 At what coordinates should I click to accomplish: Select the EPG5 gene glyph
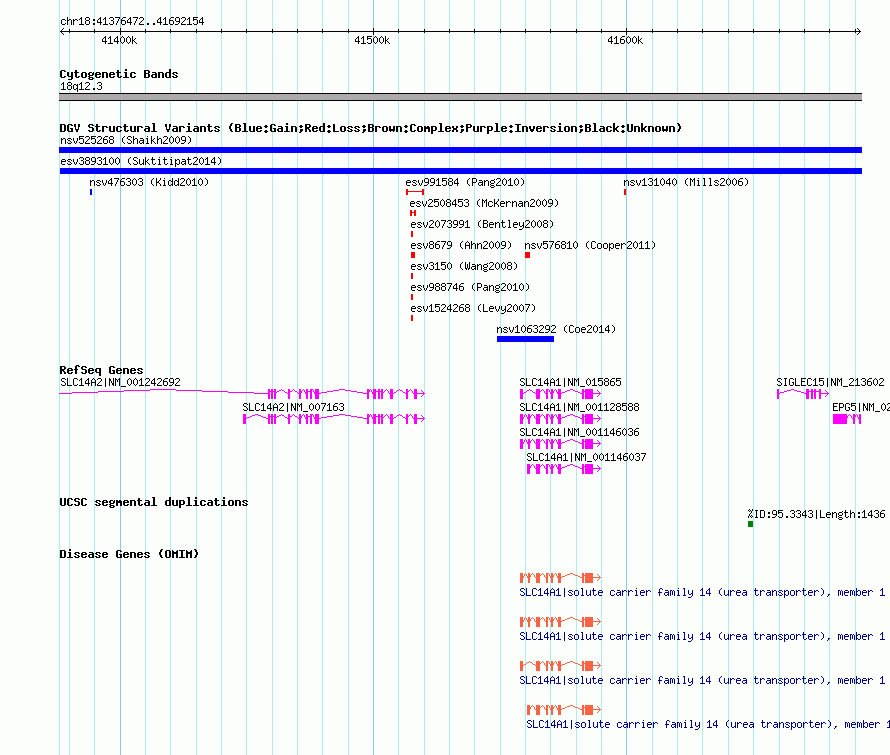[847, 419]
